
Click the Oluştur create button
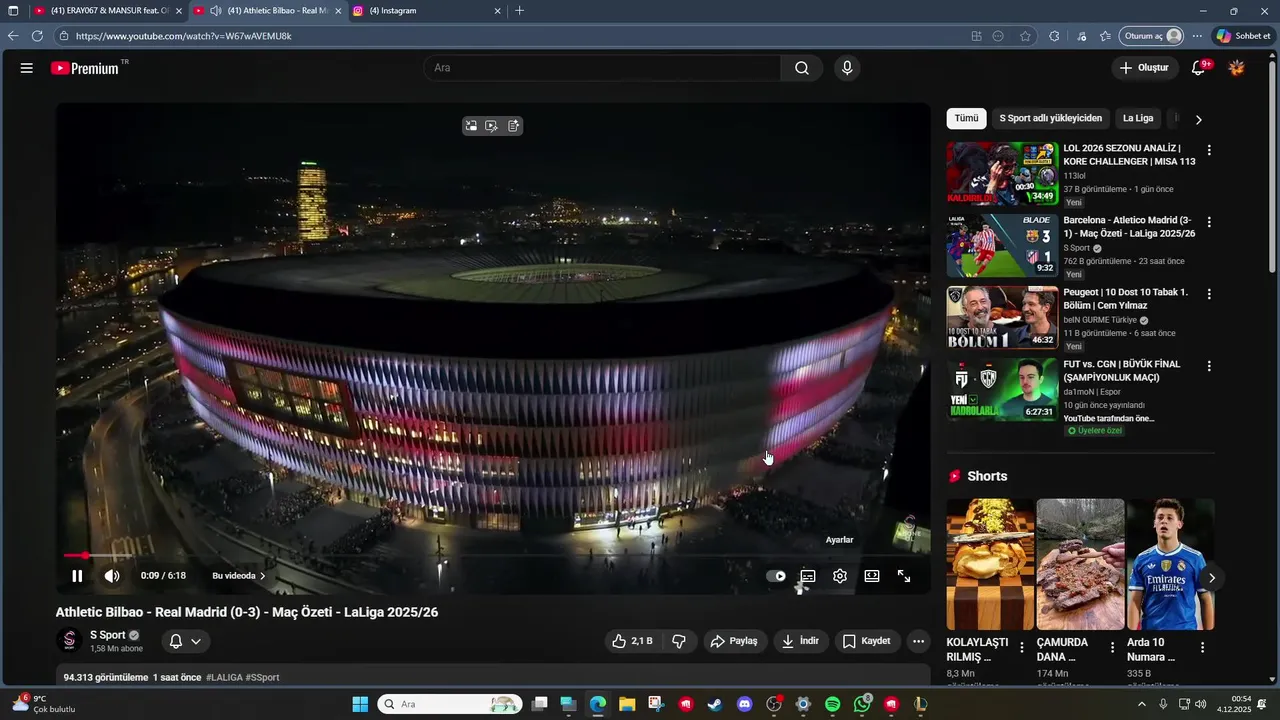(x=1144, y=68)
